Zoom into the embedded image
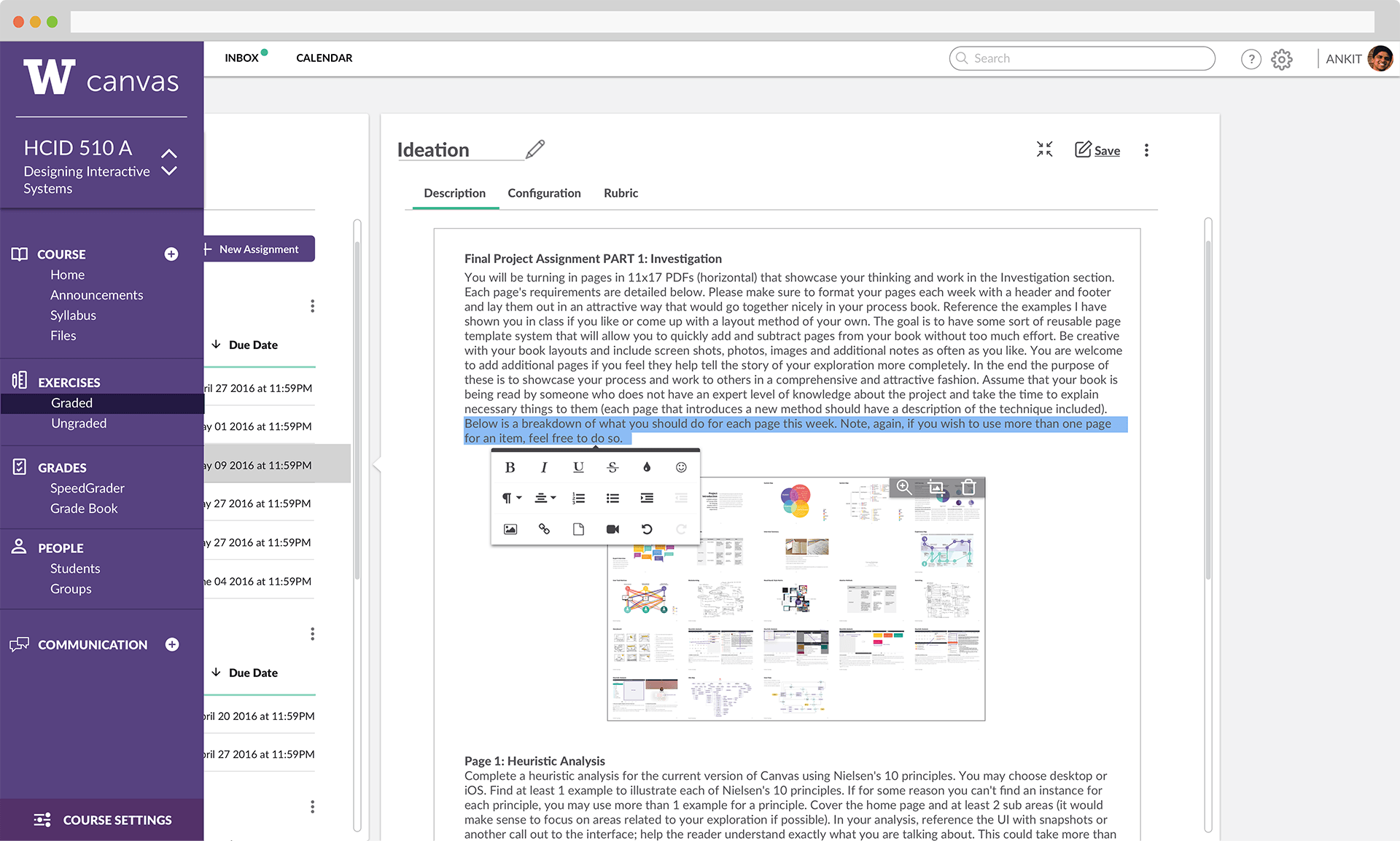This screenshot has height=841, width=1400. click(904, 487)
